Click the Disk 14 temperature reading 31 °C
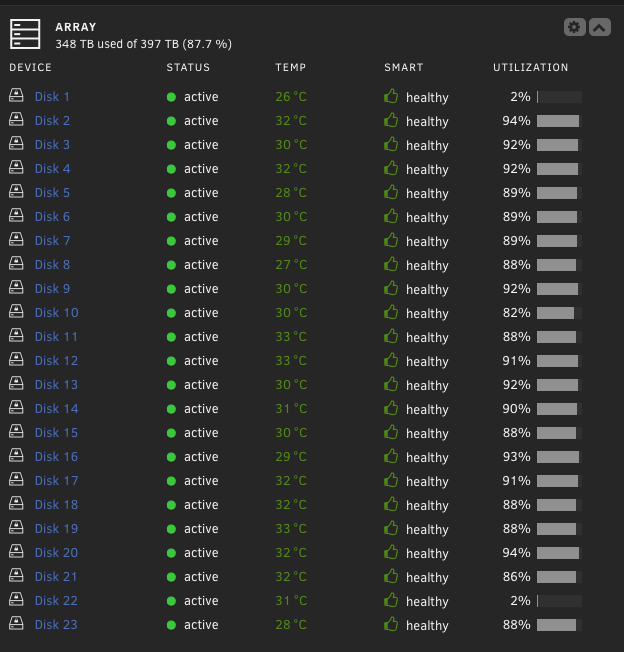The width and height of the screenshot is (624, 652). 291,409
